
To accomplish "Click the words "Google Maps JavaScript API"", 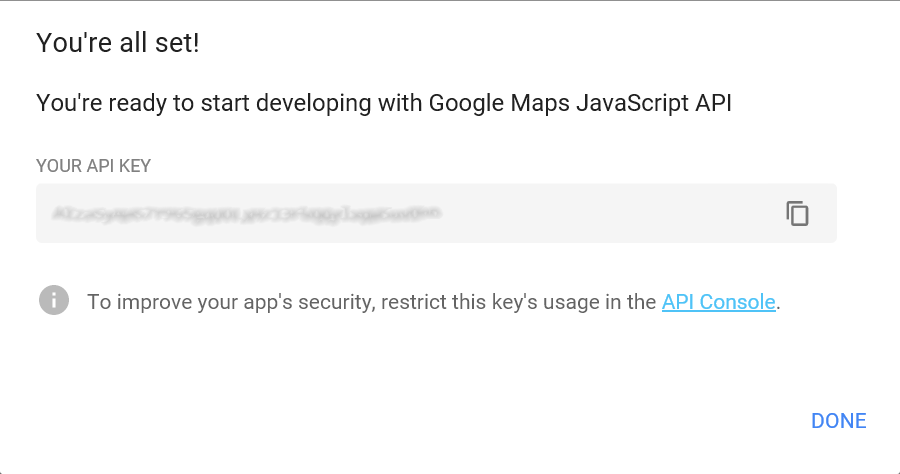I will (x=580, y=103).
